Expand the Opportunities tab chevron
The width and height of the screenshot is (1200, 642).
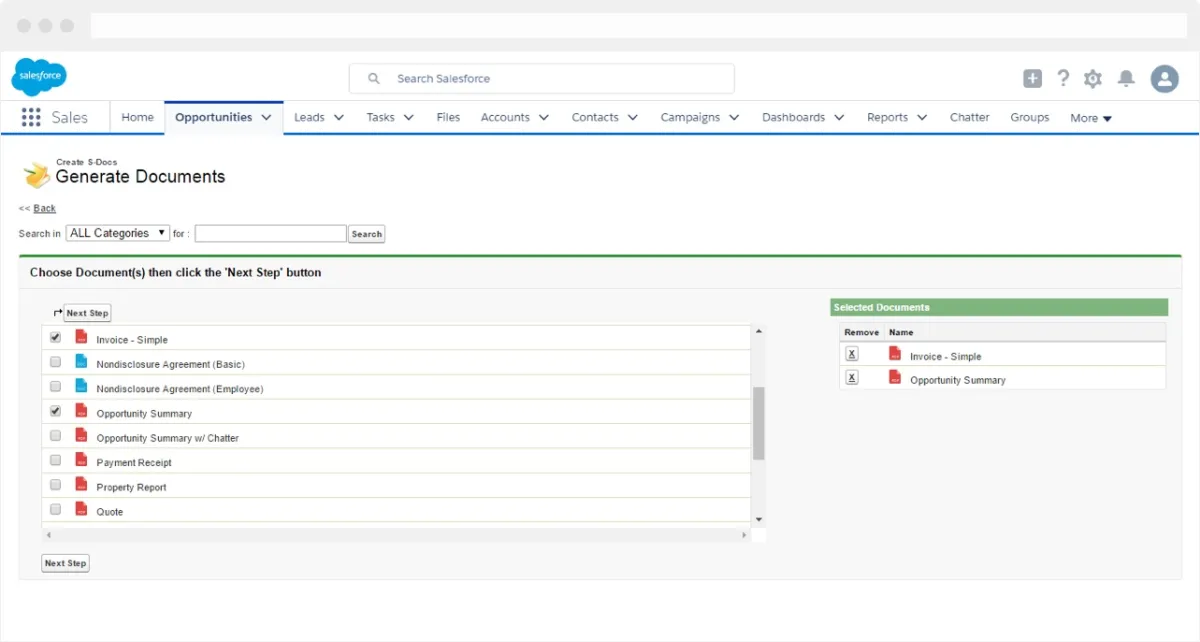point(267,117)
